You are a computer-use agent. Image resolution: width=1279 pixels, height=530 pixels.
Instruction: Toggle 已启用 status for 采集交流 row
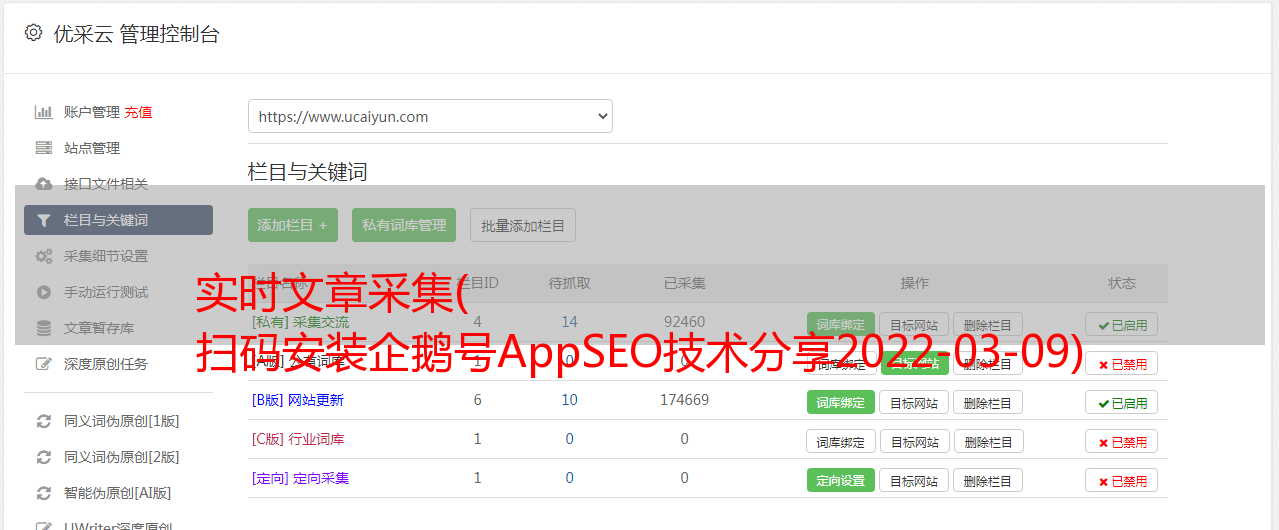coord(1122,324)
